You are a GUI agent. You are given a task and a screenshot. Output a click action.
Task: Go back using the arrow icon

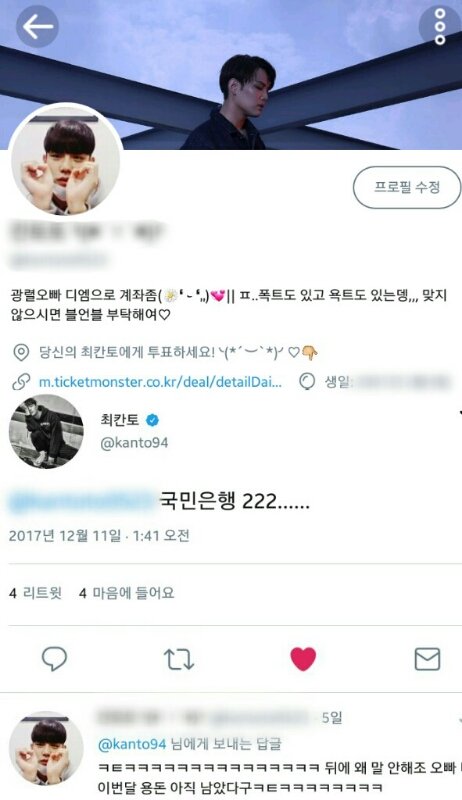point(37,27)
